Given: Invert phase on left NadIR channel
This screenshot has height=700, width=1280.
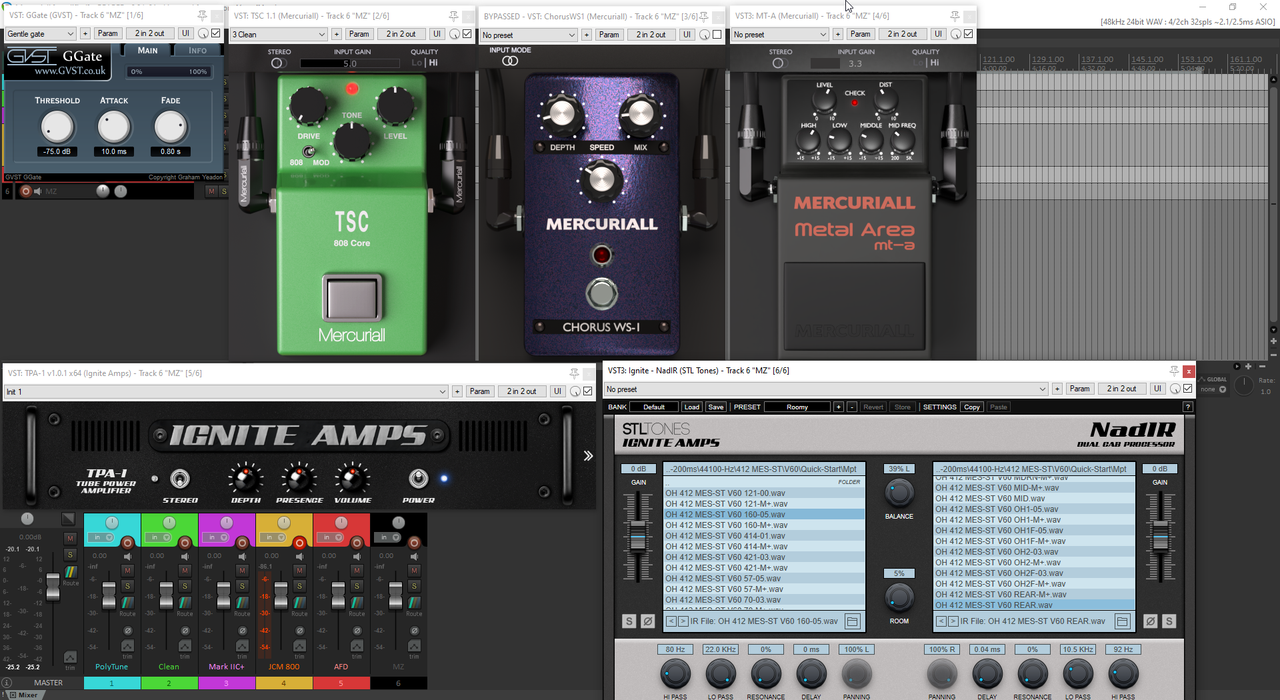Looking at the screenshot, I should 647,621.
